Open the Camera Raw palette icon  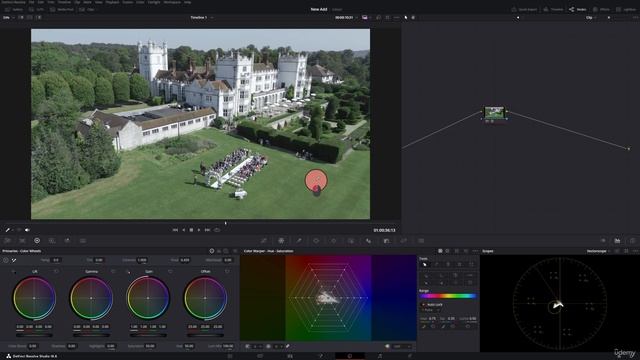(x=7, y=241)
